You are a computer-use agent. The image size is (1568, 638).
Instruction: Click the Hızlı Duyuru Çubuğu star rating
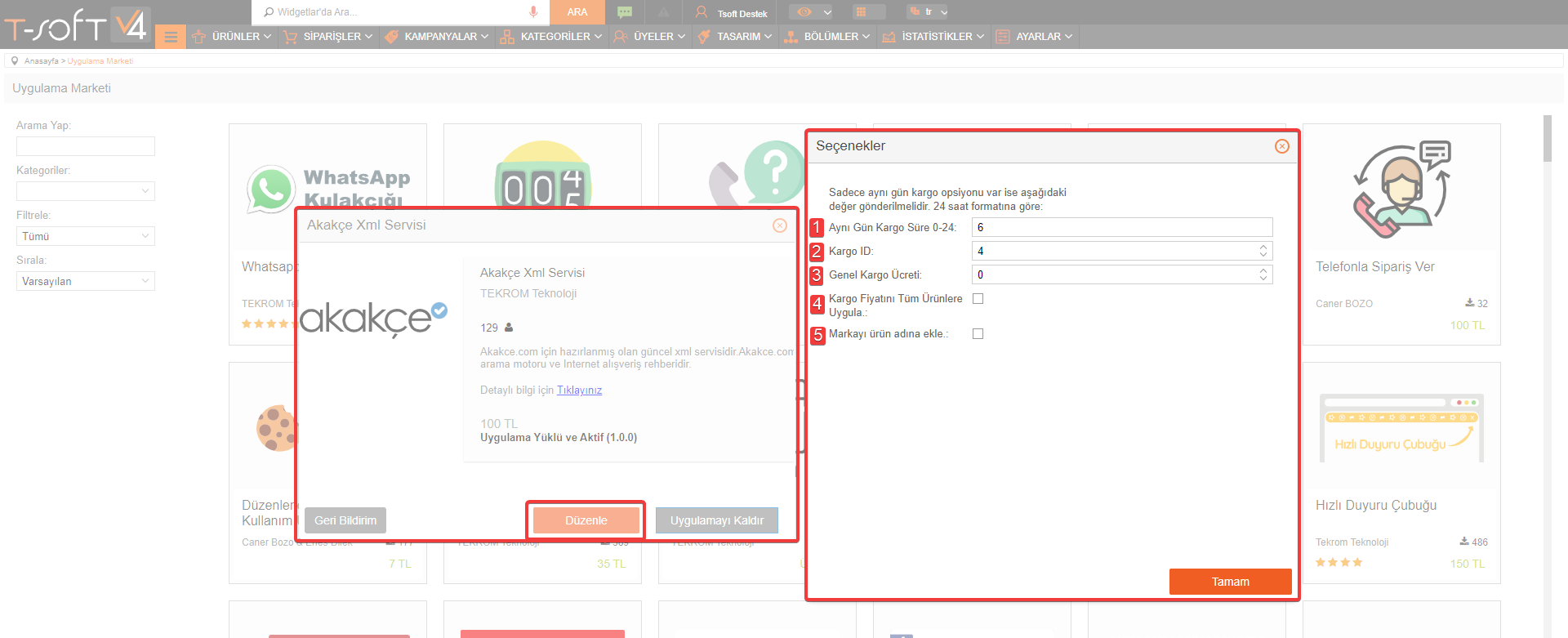click(1339, 563)
